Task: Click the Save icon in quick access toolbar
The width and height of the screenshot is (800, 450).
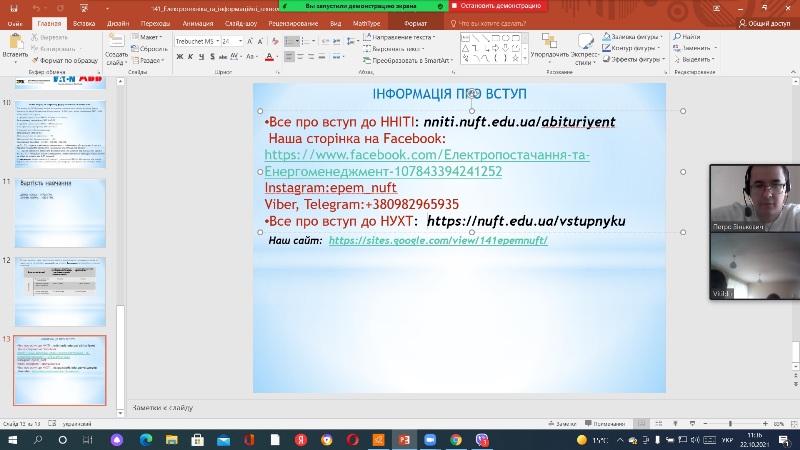Action: point(14,8)
